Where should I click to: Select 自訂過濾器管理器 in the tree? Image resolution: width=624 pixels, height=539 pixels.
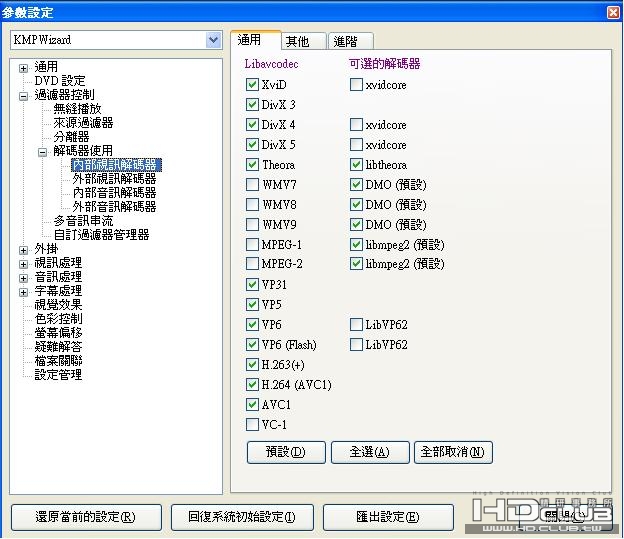coord(101,234)
